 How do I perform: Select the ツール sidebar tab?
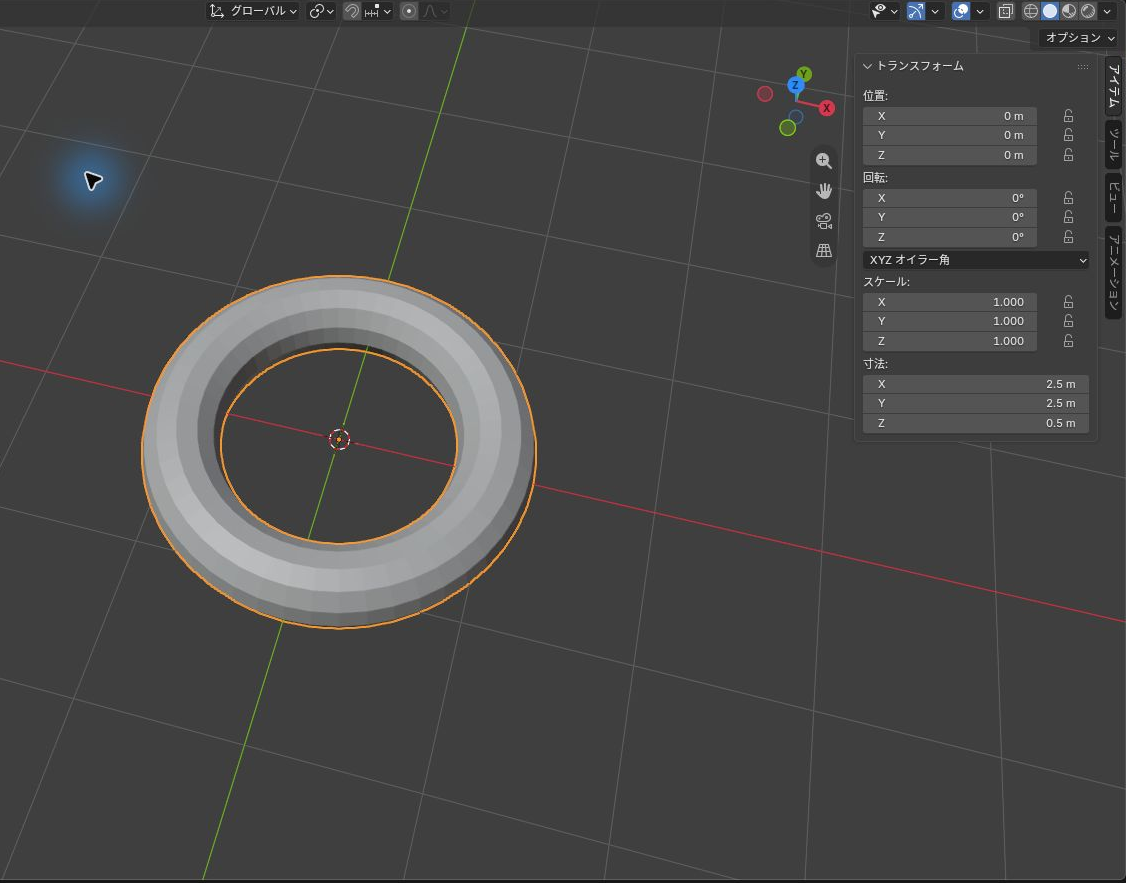(1113, 144)
